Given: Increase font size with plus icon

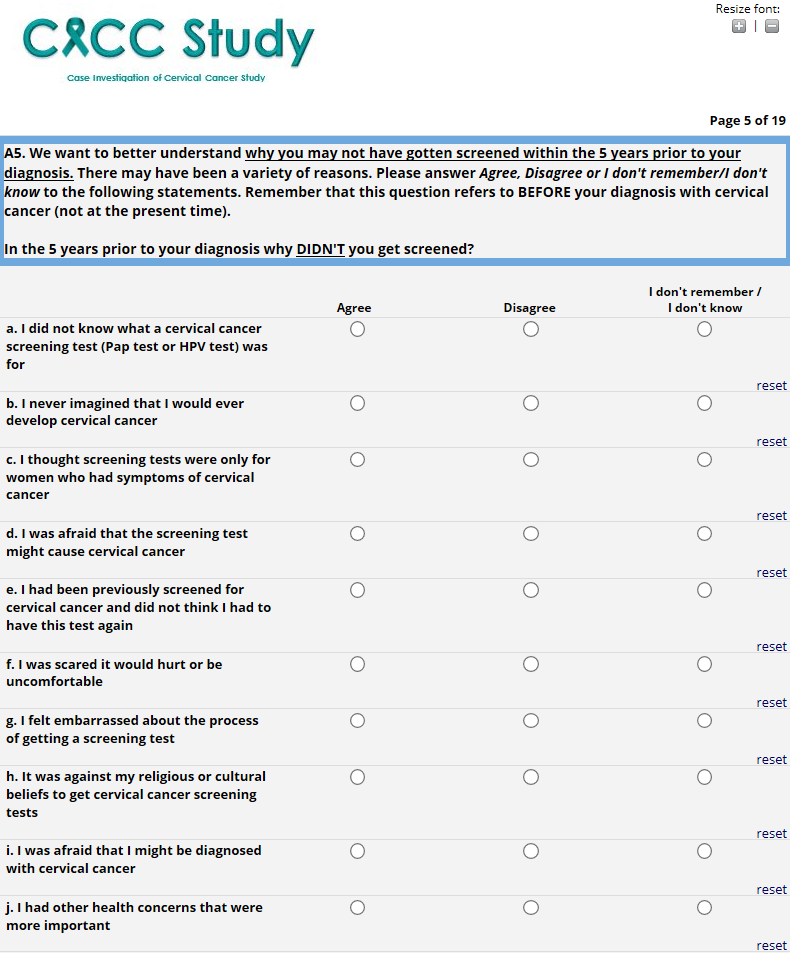Looking at the screenshot, I should click(x=738, y=27).
